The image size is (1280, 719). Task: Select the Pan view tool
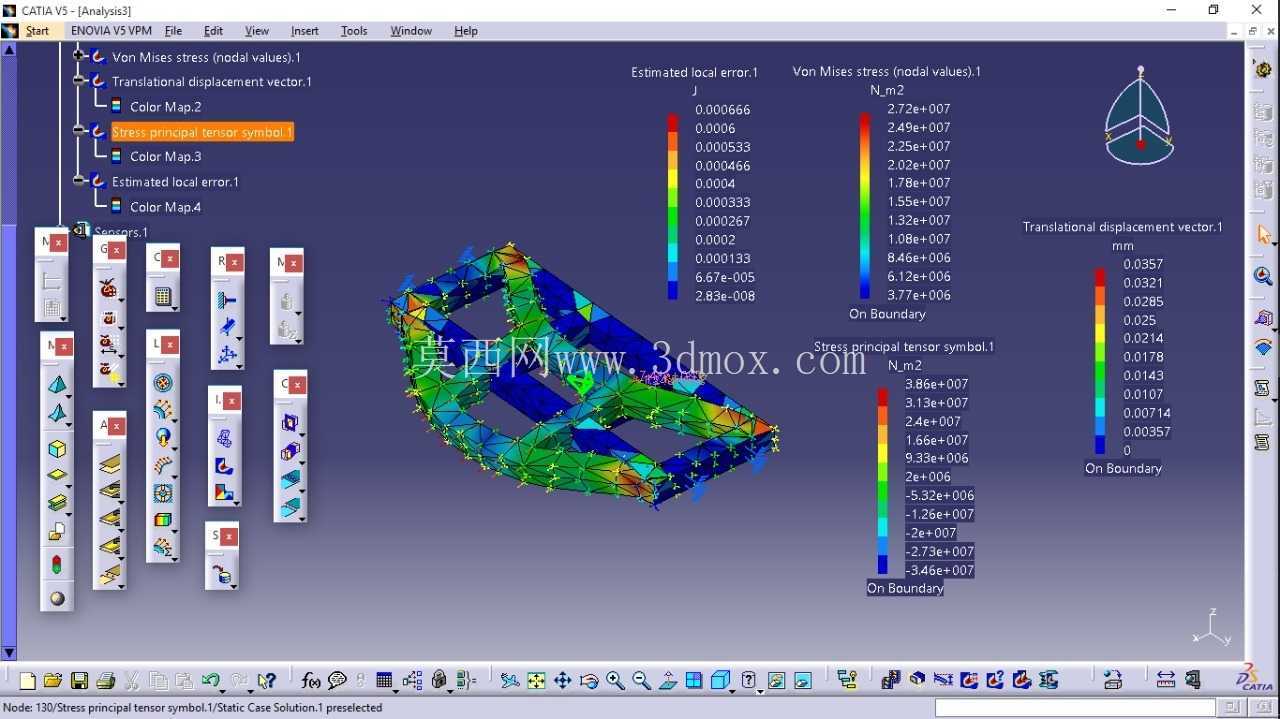pyautogui.click(x=562, y=681)
